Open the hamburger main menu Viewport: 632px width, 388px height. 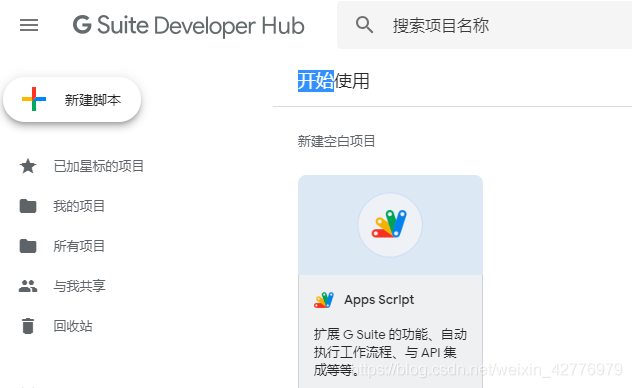tap(29, 25)
